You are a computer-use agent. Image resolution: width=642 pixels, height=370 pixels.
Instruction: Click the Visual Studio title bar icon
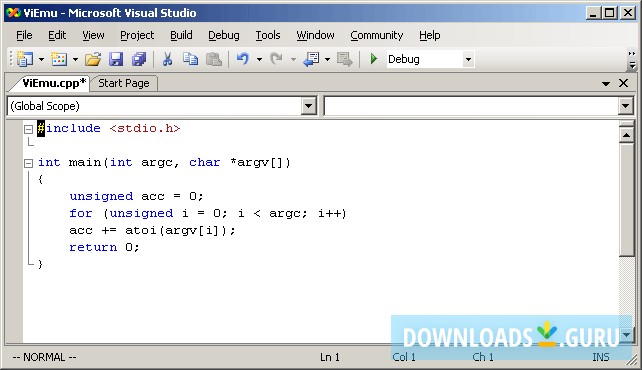click(x=13, y=13)
